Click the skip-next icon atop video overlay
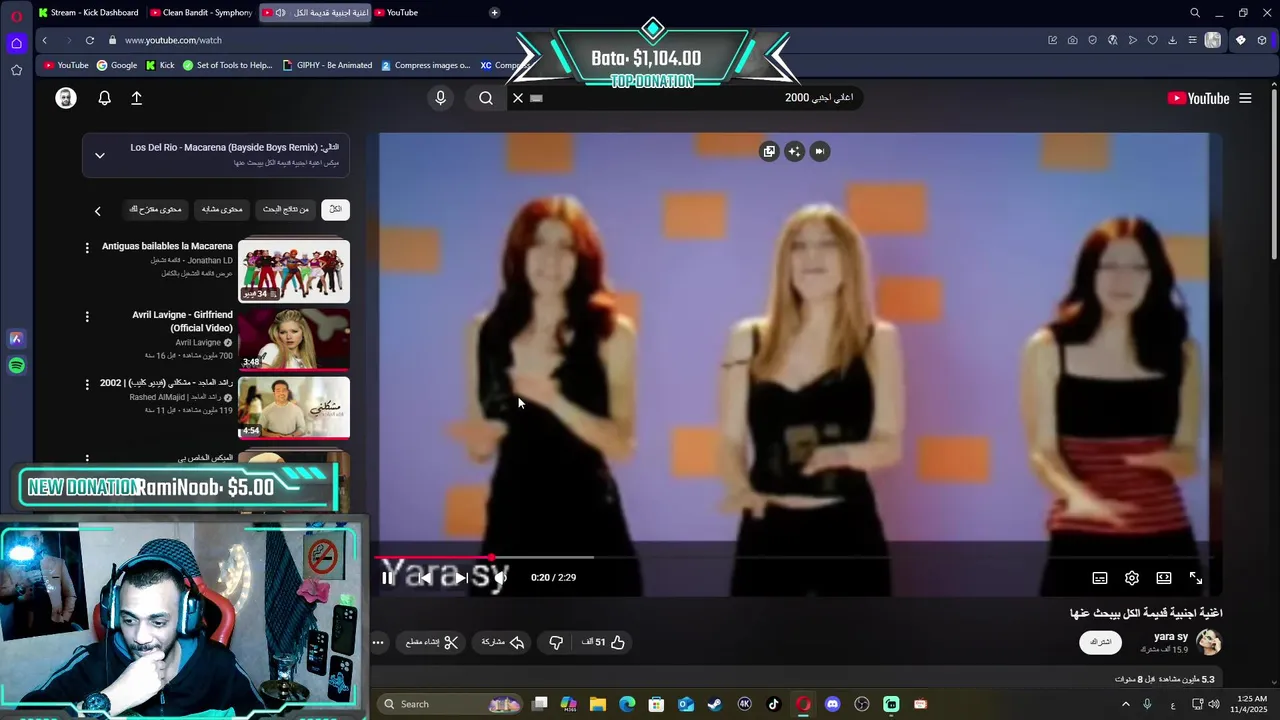This screenshot has height=720, width=1280. 819,151
